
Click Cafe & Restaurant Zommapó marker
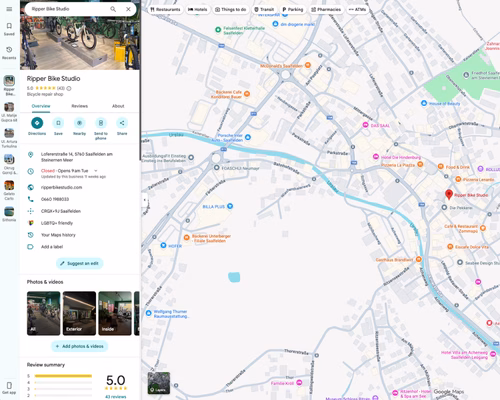pyautogui.click(x=483, y=228)
